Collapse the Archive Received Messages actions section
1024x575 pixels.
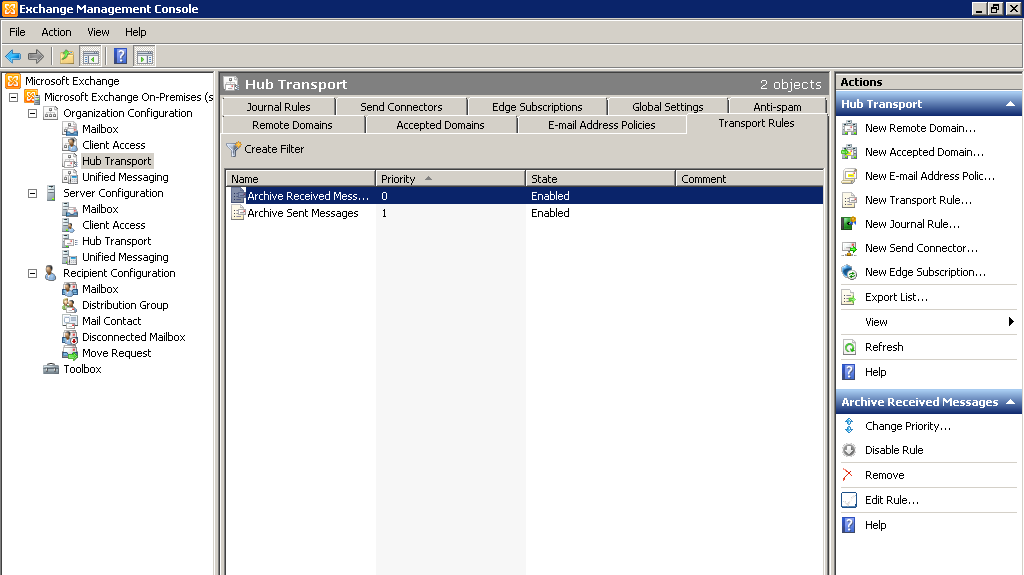pyautogui.click(x=1010, y=402)
